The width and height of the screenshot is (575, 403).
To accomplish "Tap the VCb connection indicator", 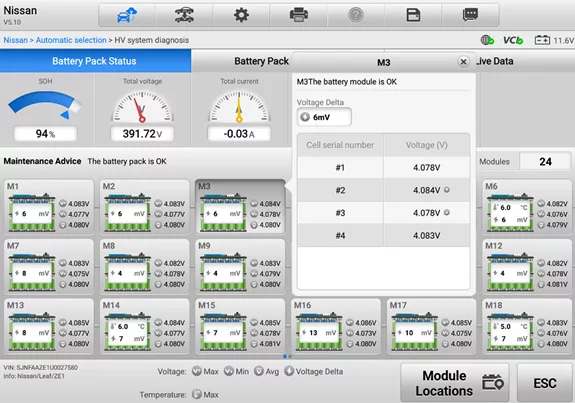I will click(x=513, y=40).
